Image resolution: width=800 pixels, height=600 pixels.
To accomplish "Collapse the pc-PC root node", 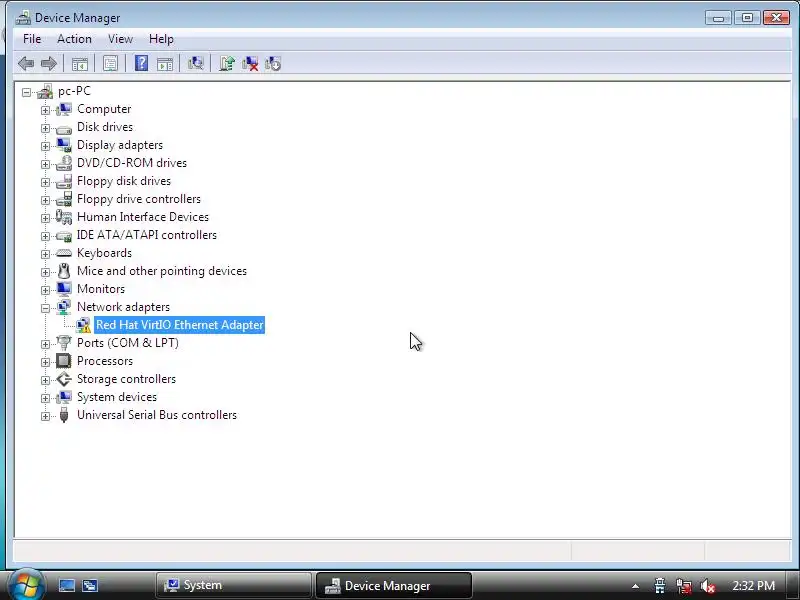I will (x=26, y=92).
